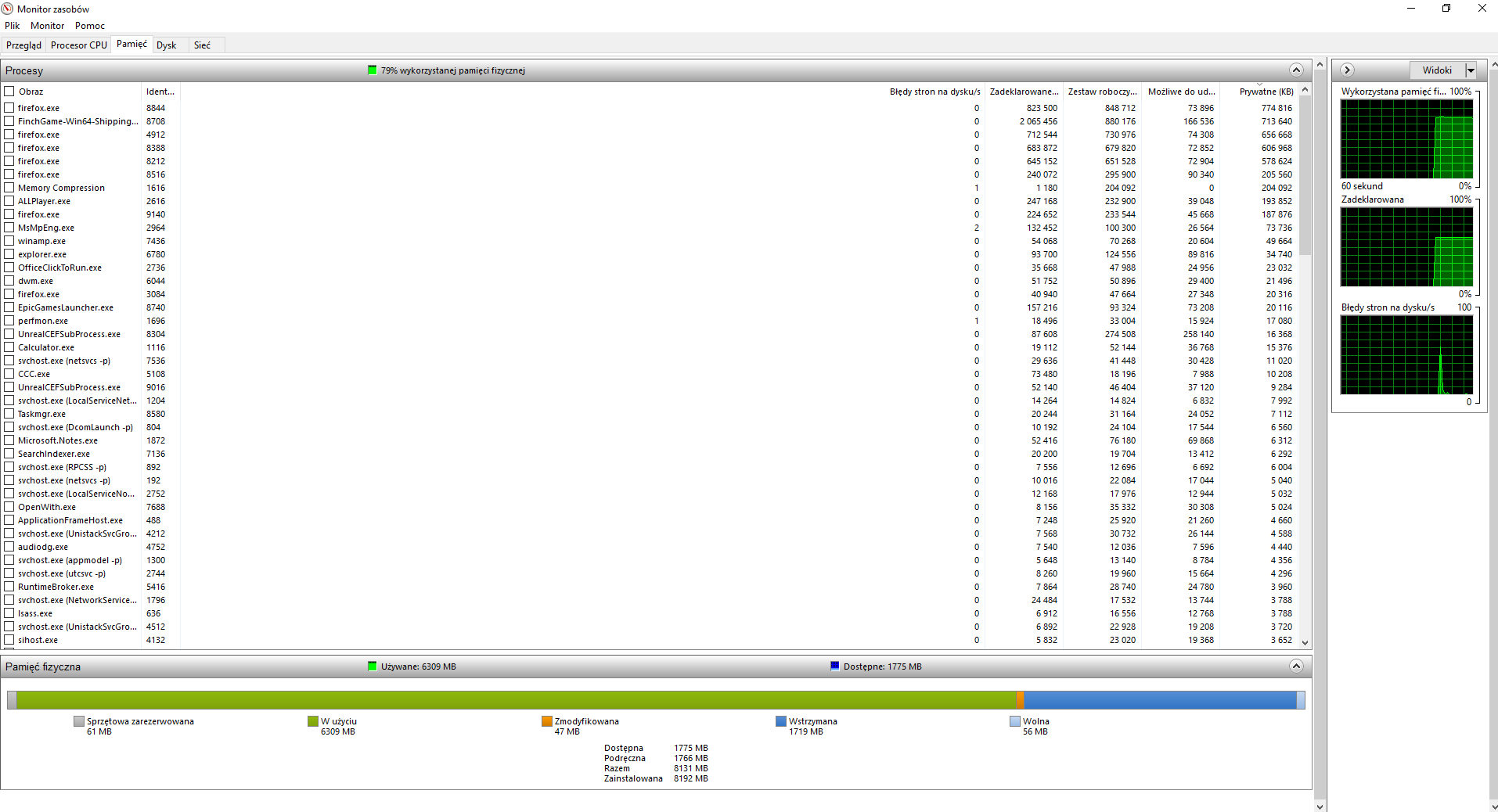The height and width of the screenshot is (812, 1498).
Task: Click green used-memory segment of bar
Action: click(516, 700)
